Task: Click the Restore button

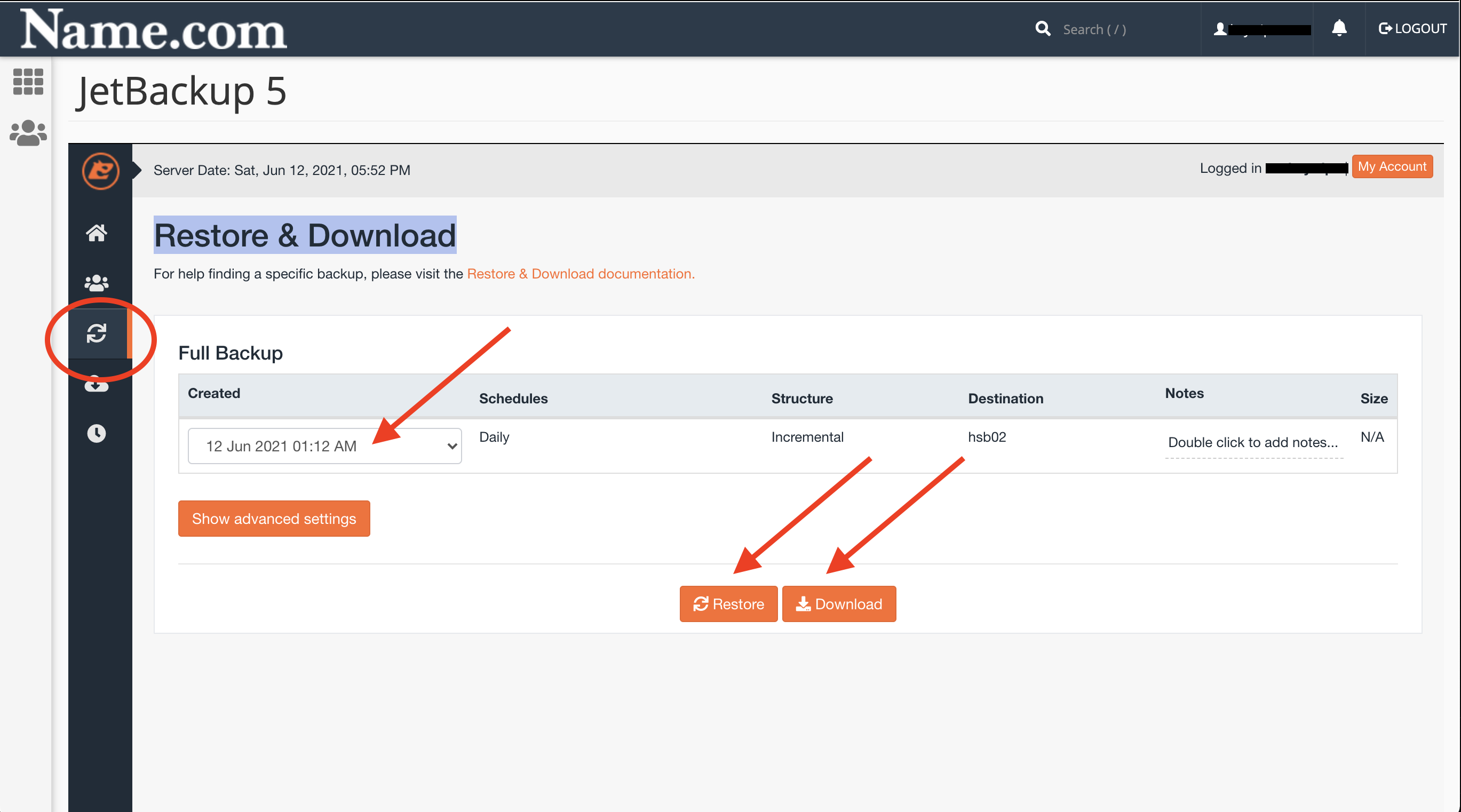Action: (x=728, y=604)
